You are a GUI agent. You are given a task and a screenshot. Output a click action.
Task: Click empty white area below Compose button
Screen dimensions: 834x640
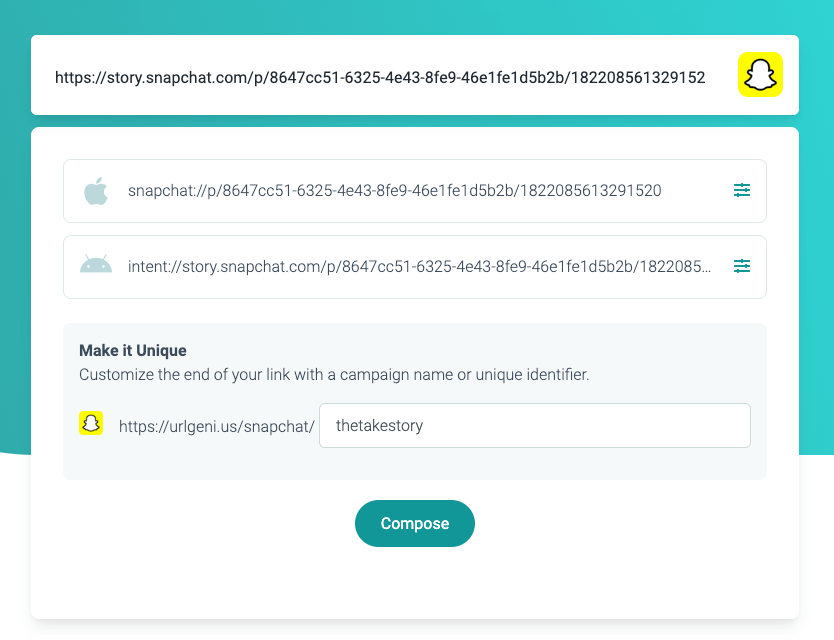(415, 583)
